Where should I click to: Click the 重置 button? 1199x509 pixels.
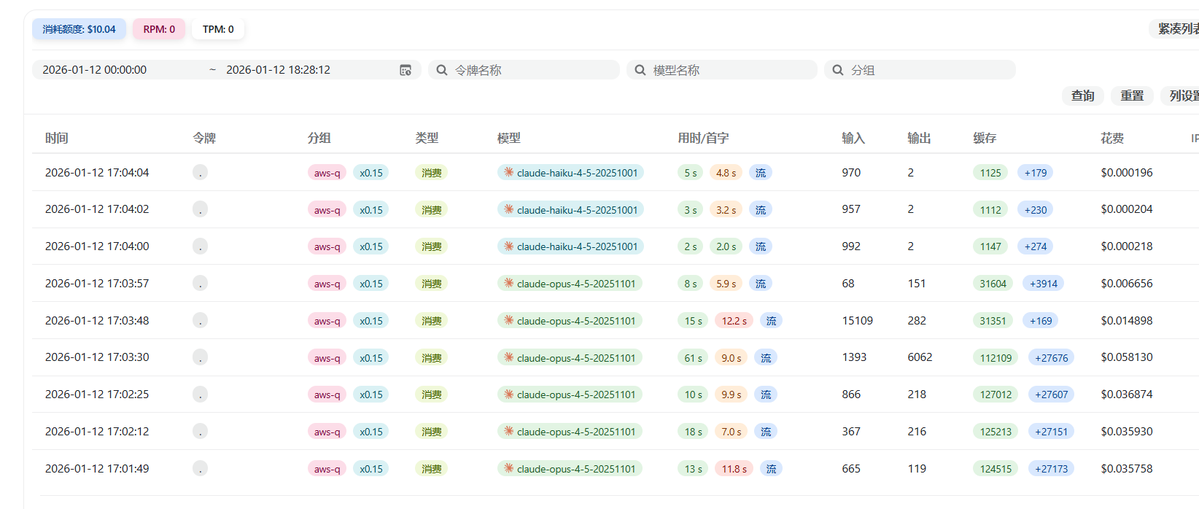click(1132, 96)
